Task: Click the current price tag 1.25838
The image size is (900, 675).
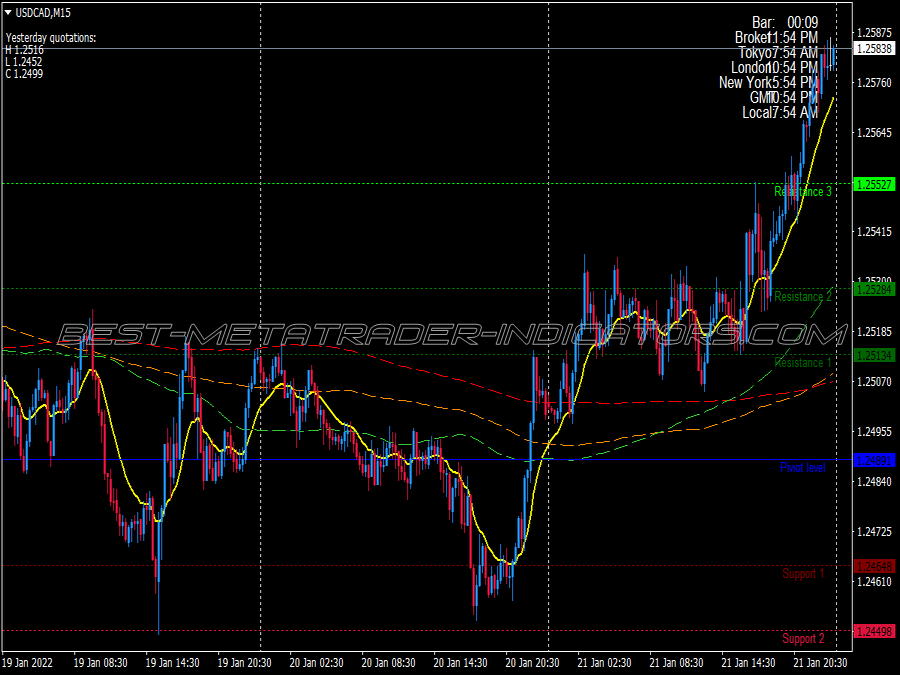Action: pyautogui.click(x=874, y=49)
